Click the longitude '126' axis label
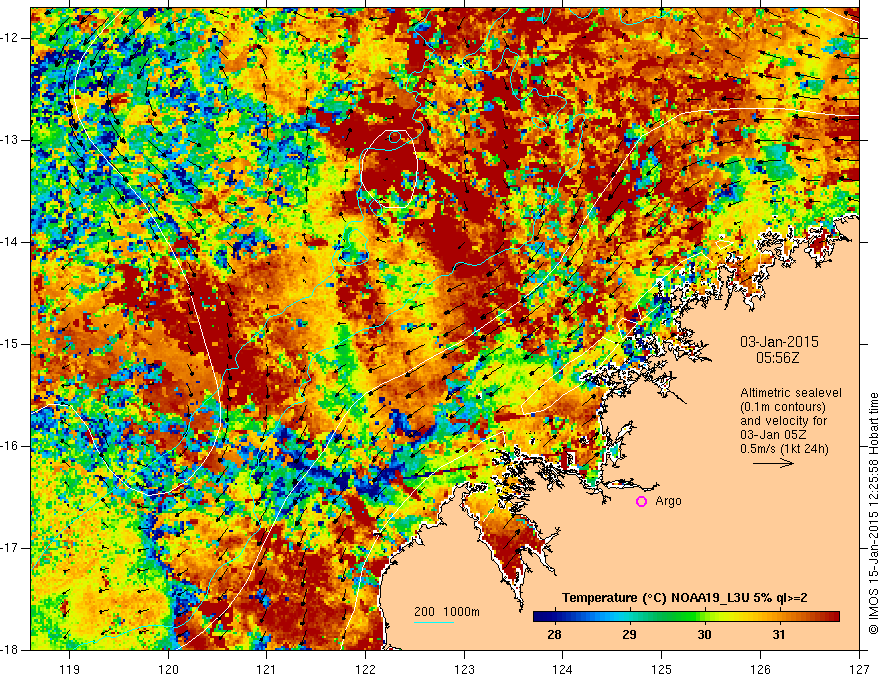Screen dimensions: 880x680 click(760, 669)
